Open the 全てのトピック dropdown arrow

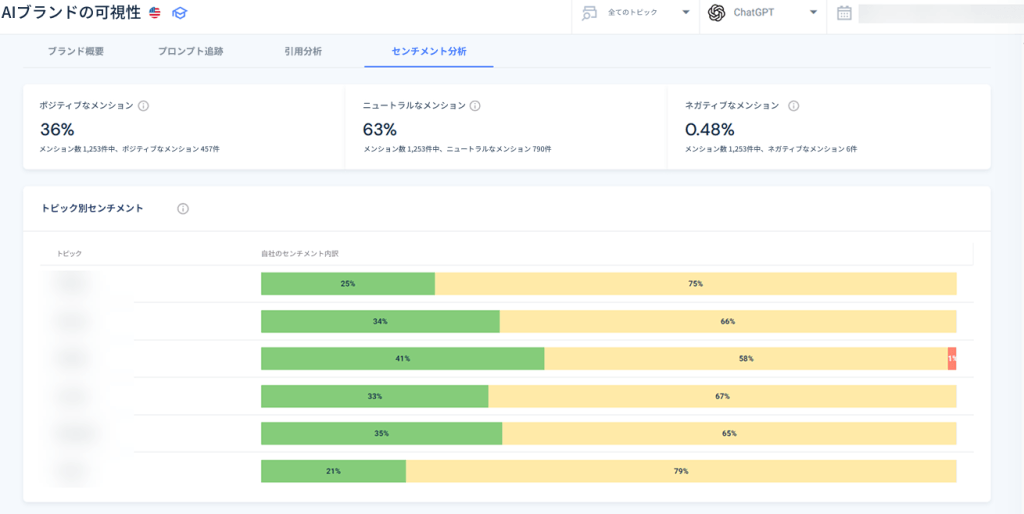coord(686,12)
